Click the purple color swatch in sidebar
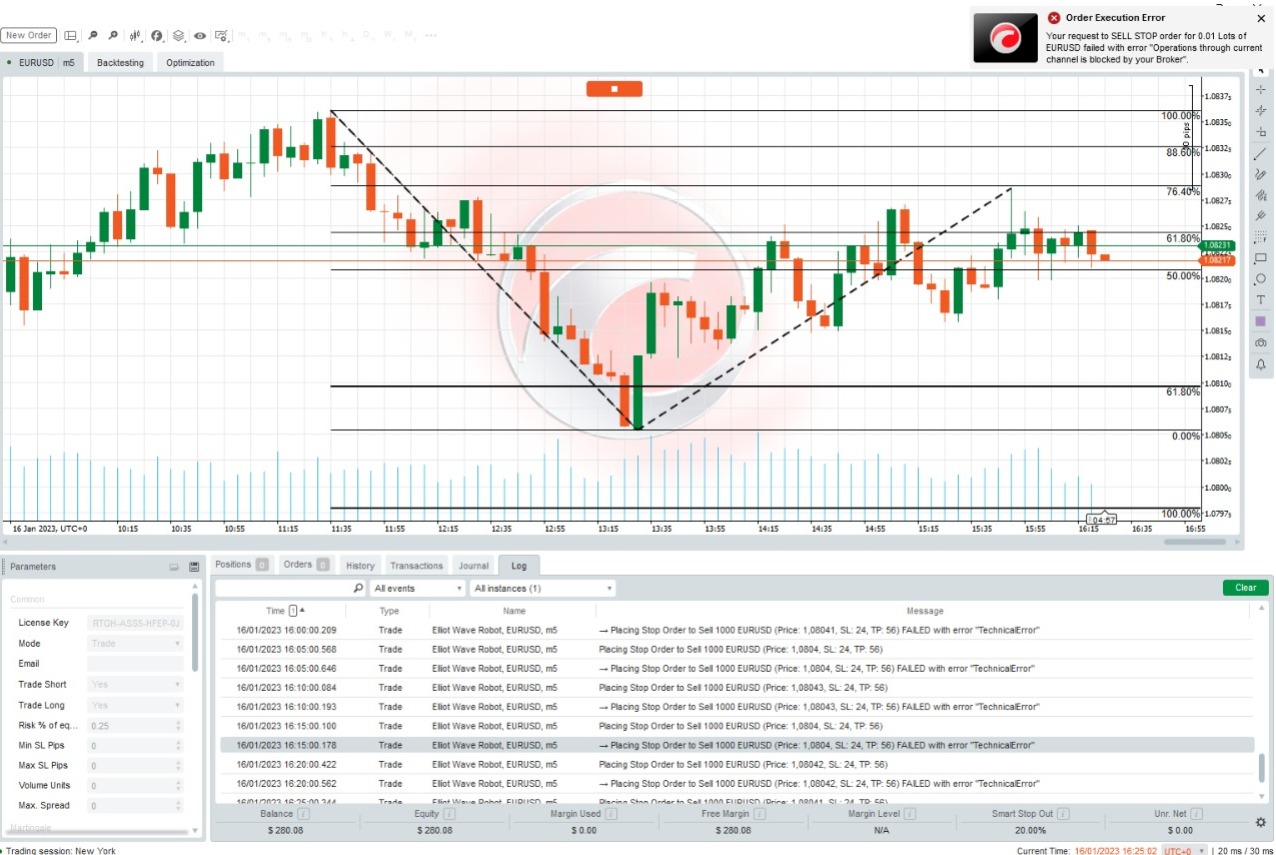This screenshot has height=855, width=1276. coord(1260,322)
